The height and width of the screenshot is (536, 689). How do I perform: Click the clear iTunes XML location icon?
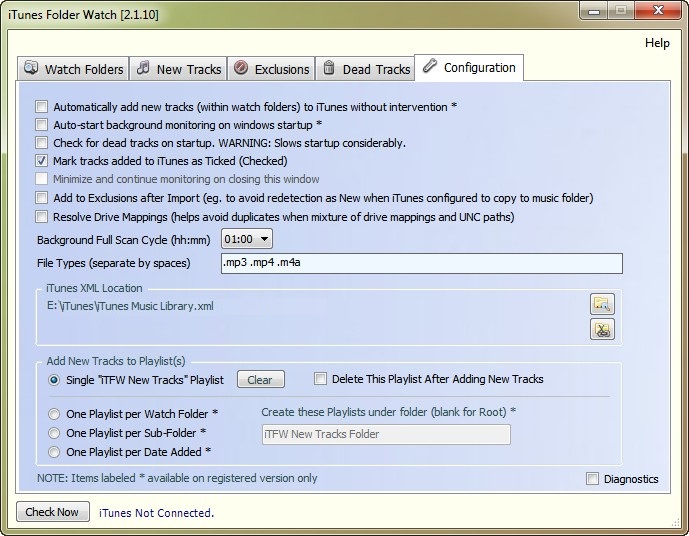pos(602,330)
